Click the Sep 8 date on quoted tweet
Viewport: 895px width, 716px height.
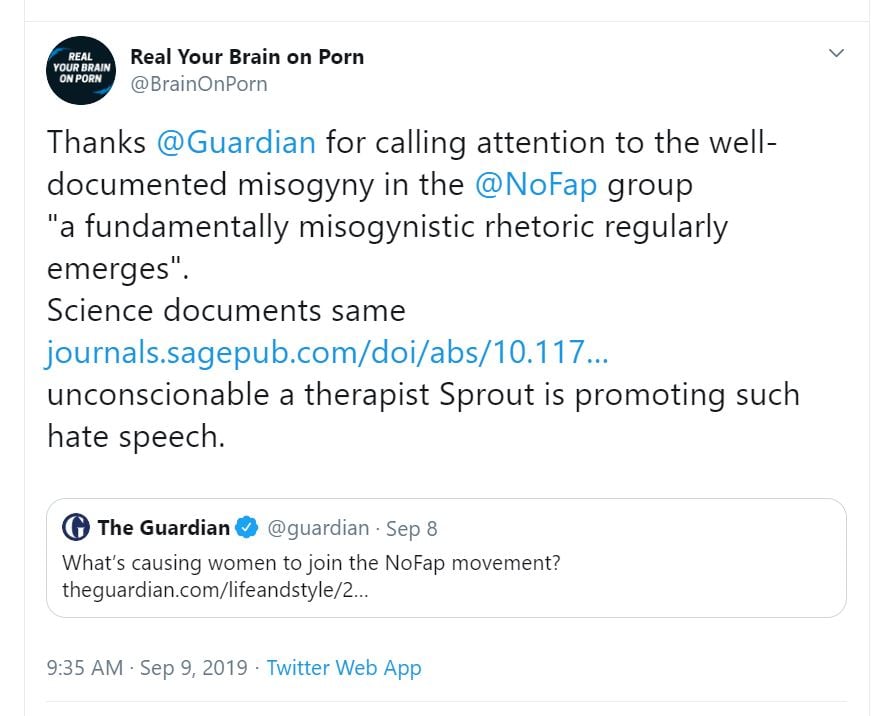[x=412, y=528]
